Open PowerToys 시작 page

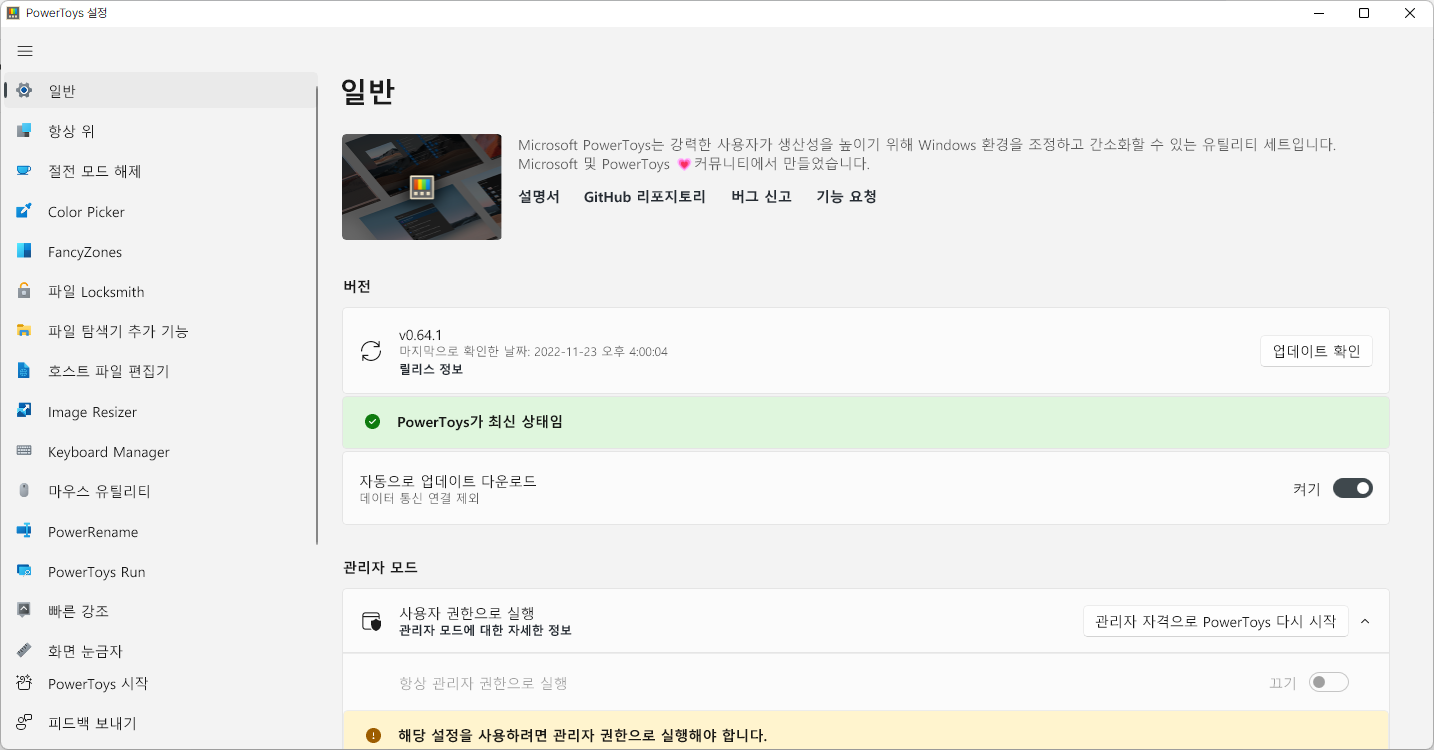[x=161, y=683]
